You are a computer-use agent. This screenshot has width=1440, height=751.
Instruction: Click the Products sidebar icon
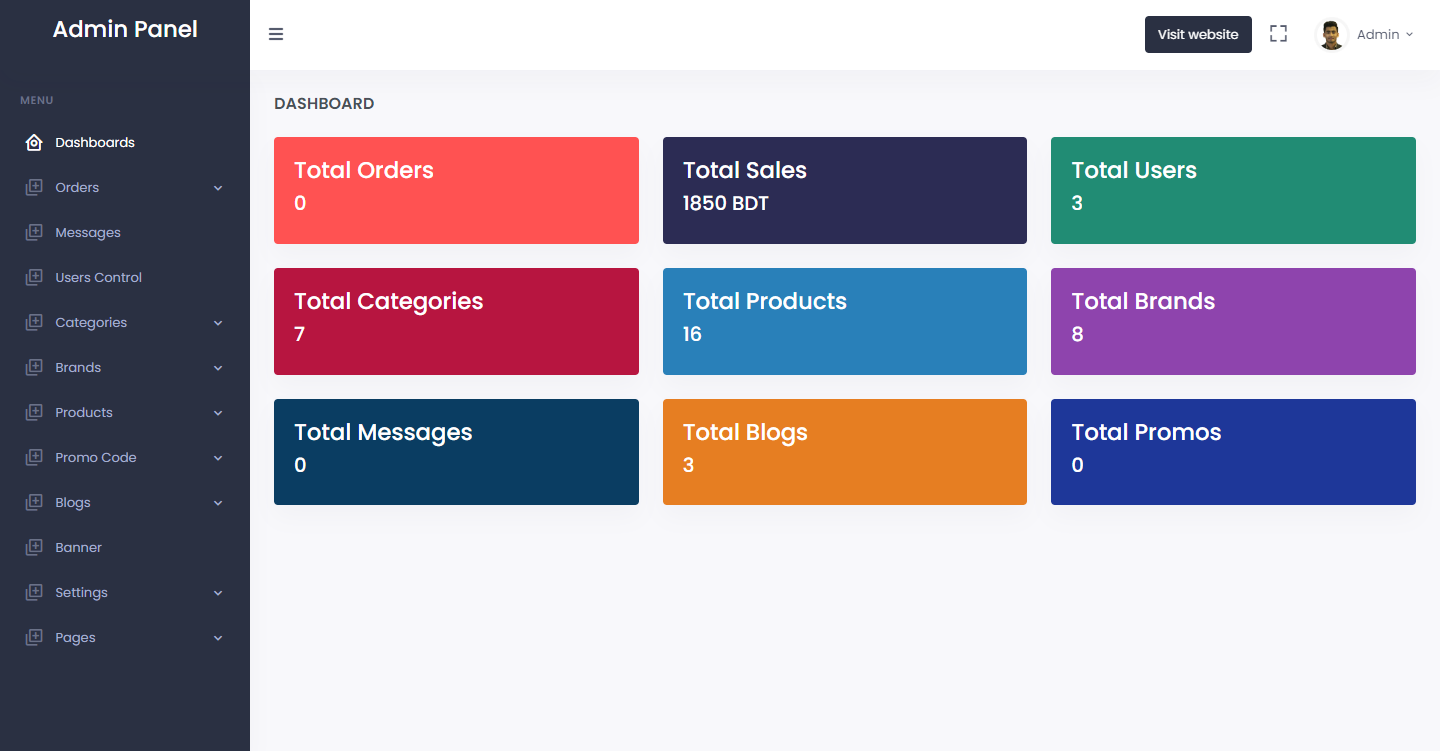pos(34,412)
